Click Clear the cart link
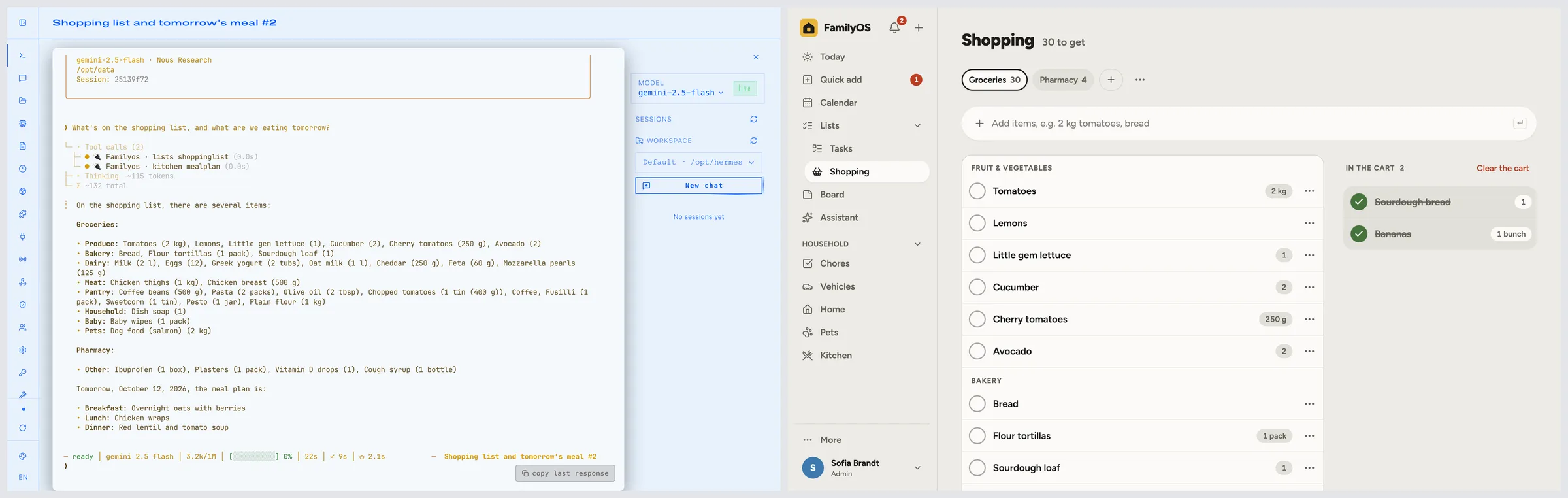 click(x=1503, y=168)
